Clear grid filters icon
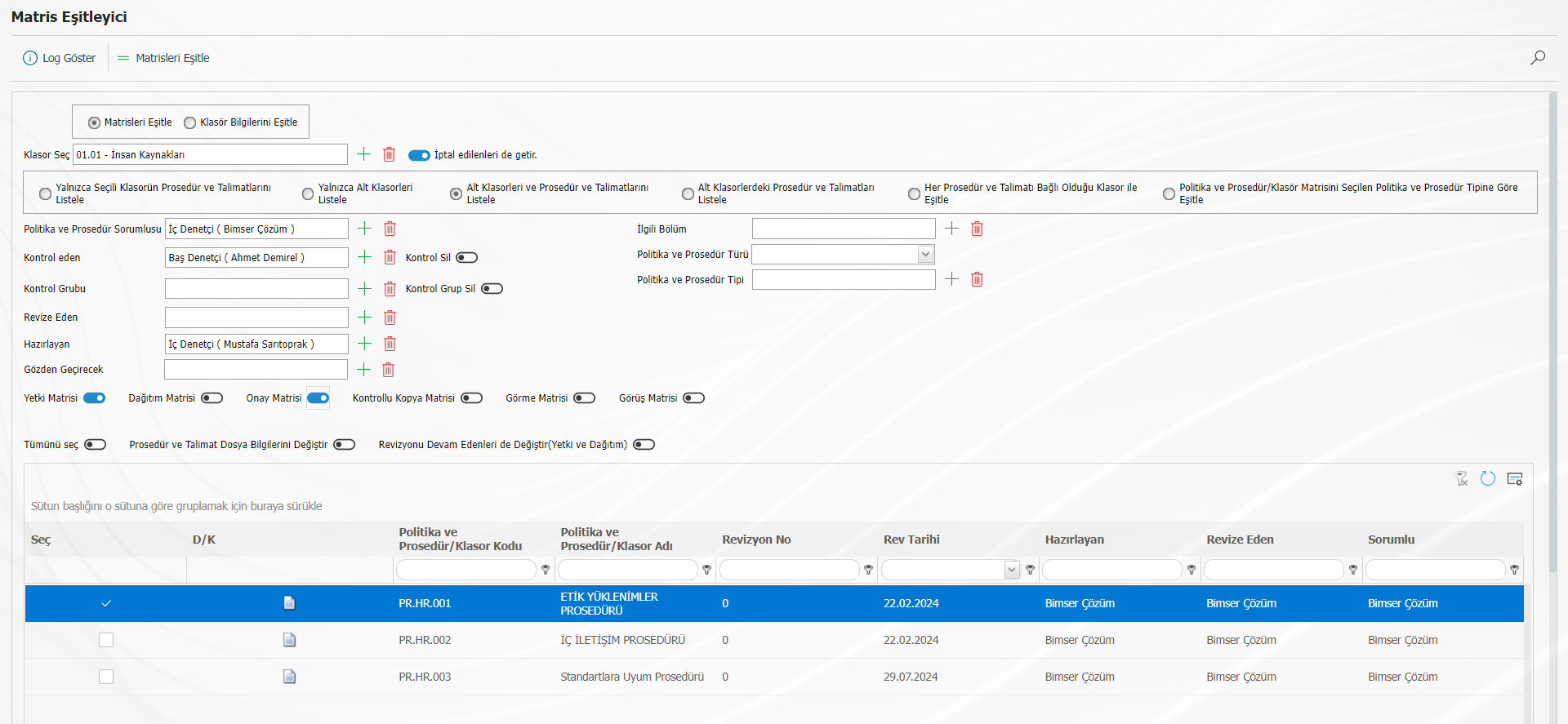1568x724 pixels. pyautogui.click(x=1462, y=478)
